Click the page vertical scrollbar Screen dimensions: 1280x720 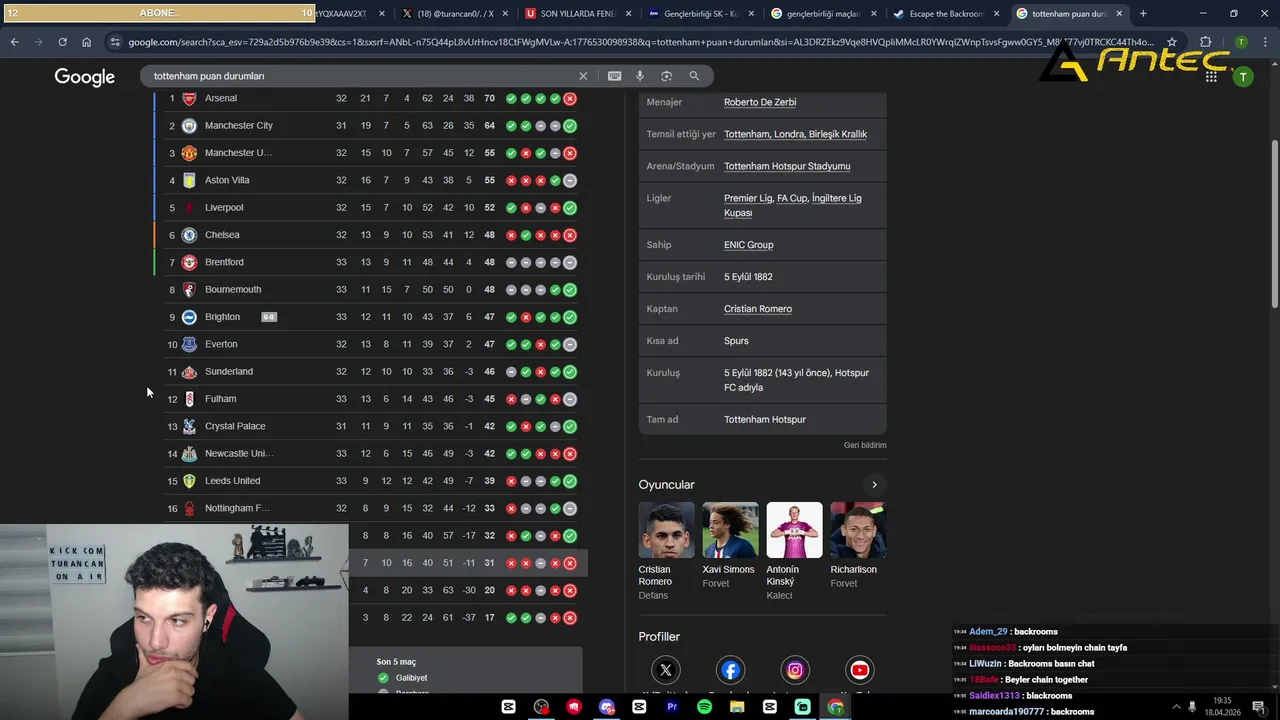tap(1274, 223)
